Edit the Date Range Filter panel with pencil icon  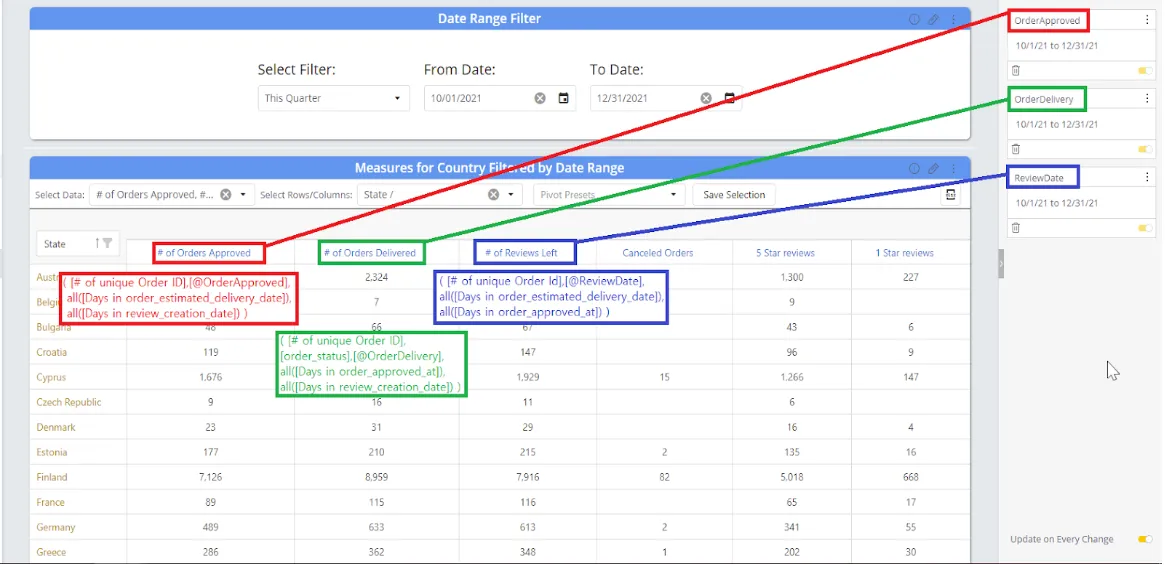[x=933, y=19]
